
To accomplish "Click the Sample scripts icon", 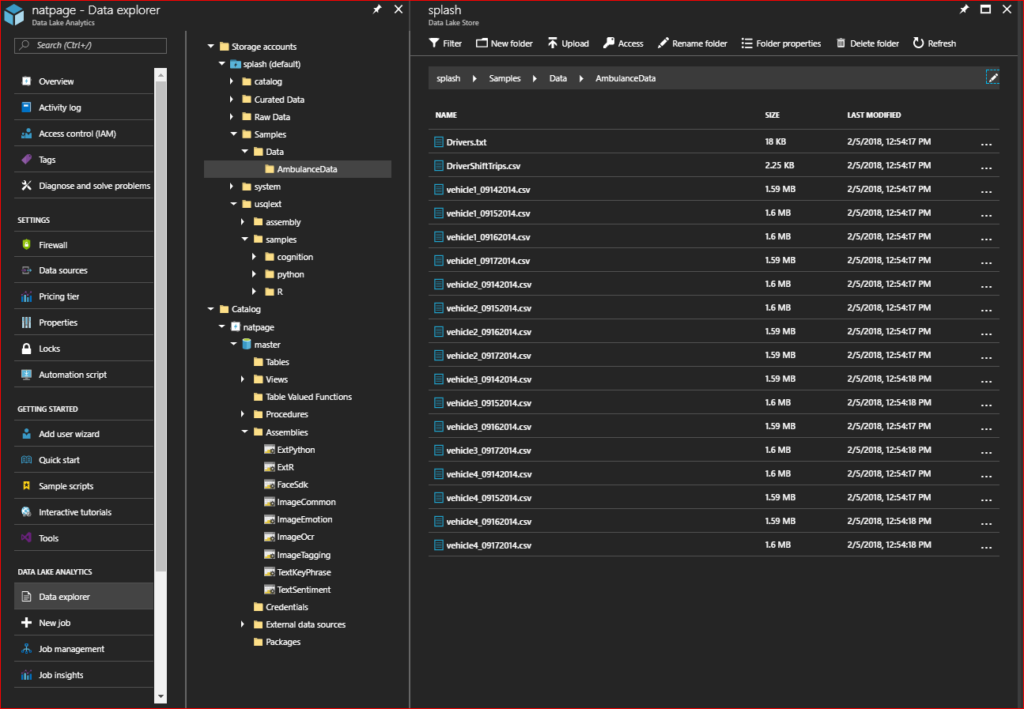I will pos(26,486).
